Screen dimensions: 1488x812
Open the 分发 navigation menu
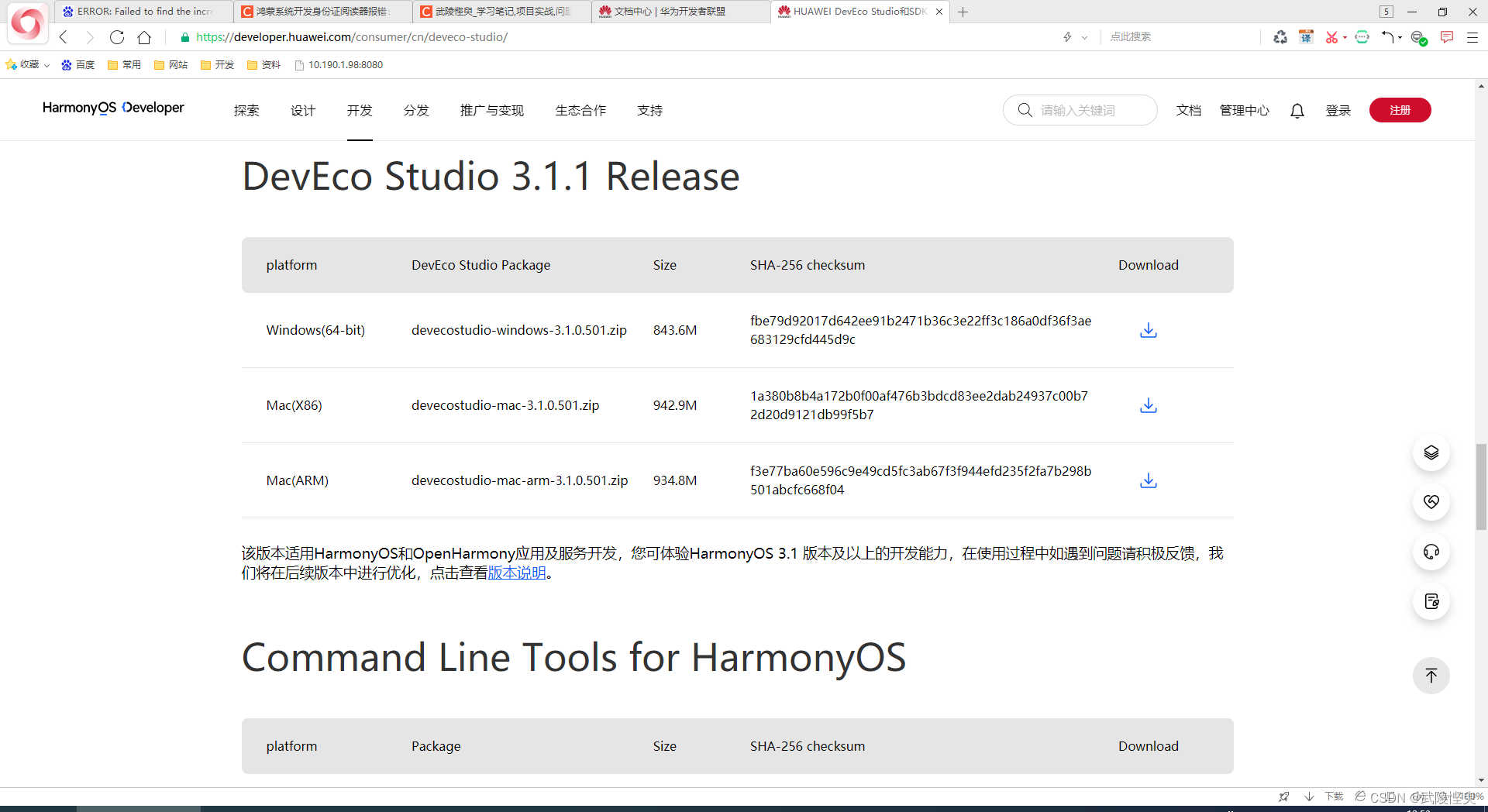[x=416, y=111]
